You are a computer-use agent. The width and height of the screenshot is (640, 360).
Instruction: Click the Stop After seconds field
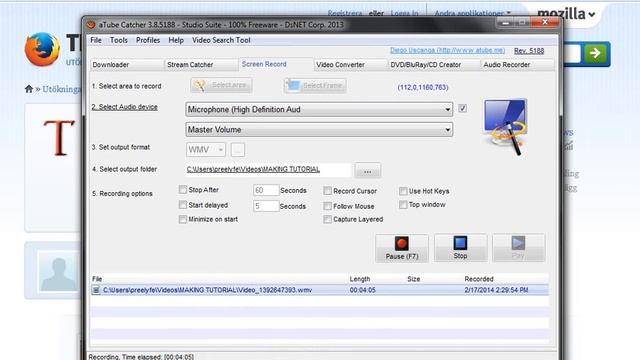click(x=266, y=190)
